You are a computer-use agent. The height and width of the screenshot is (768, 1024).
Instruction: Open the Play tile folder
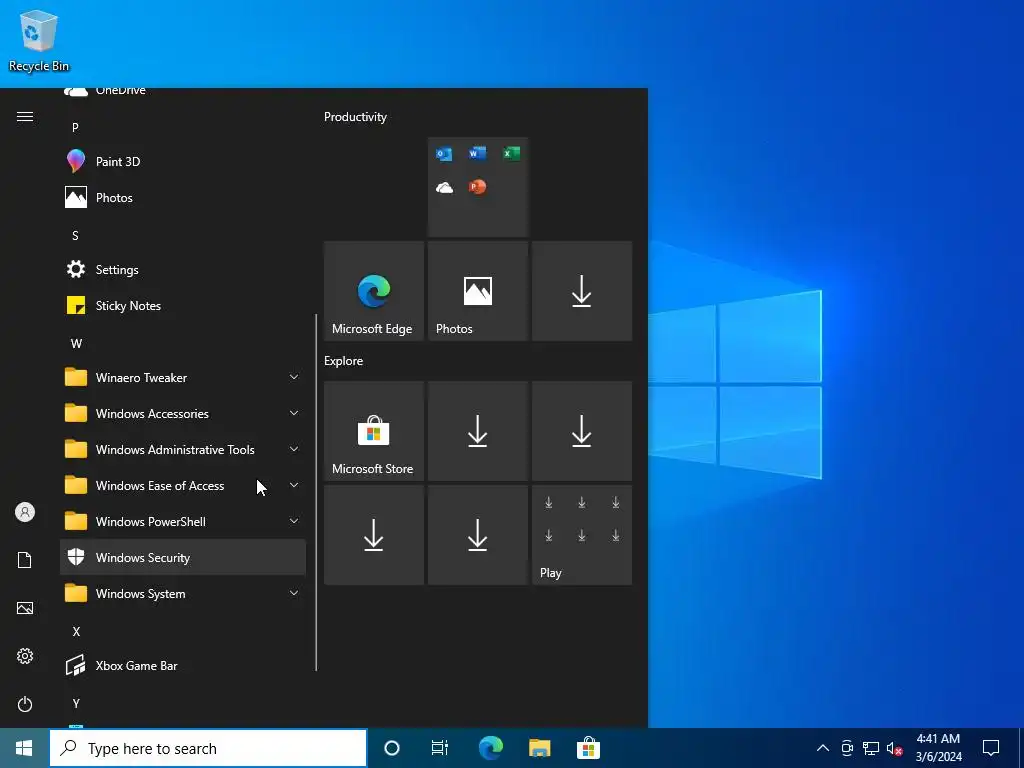582,535
